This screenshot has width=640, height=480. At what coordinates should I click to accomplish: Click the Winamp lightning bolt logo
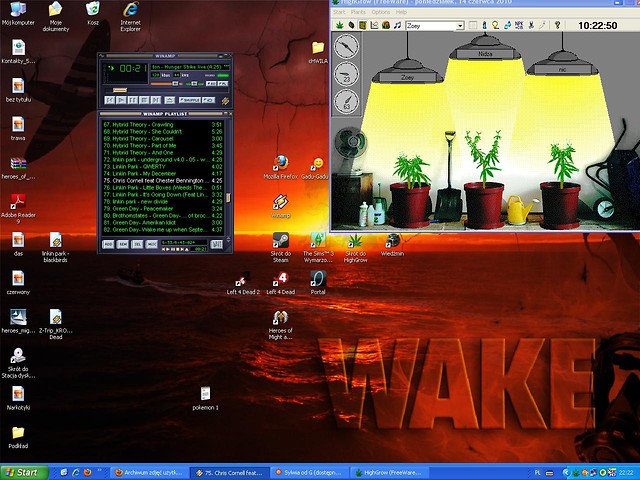click(x=225, y=101)
